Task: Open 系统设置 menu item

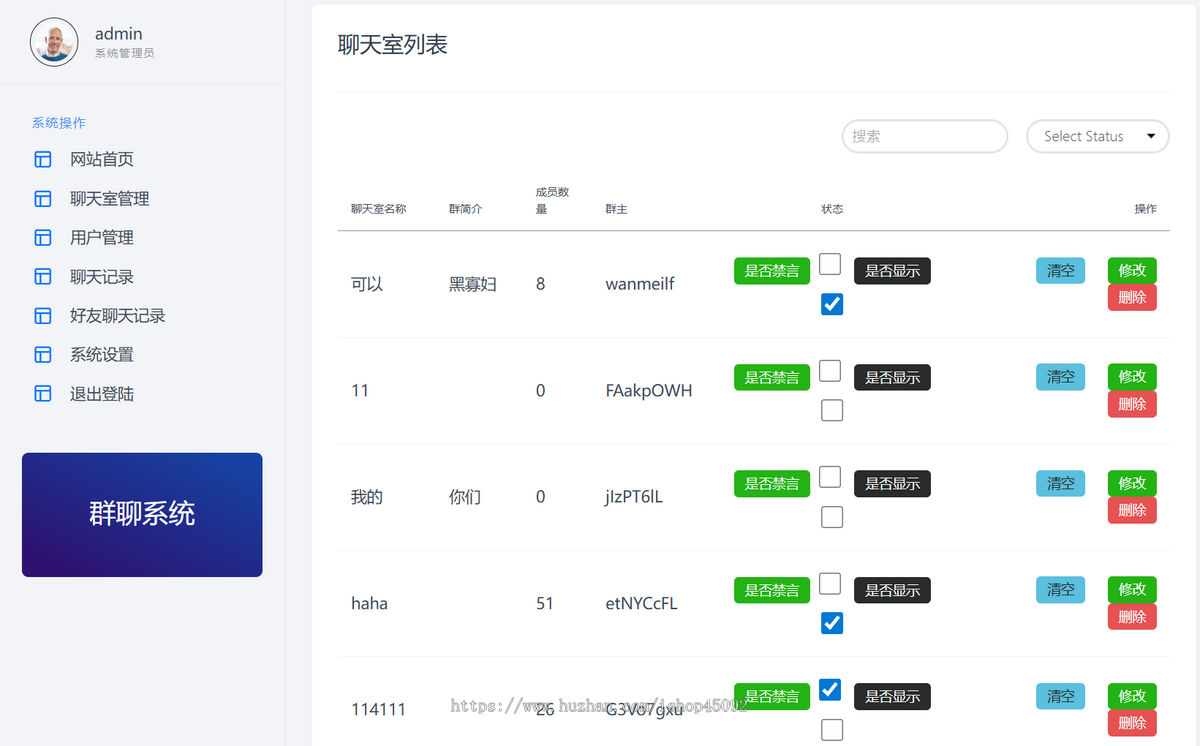Action: click(x=102, y=355)
